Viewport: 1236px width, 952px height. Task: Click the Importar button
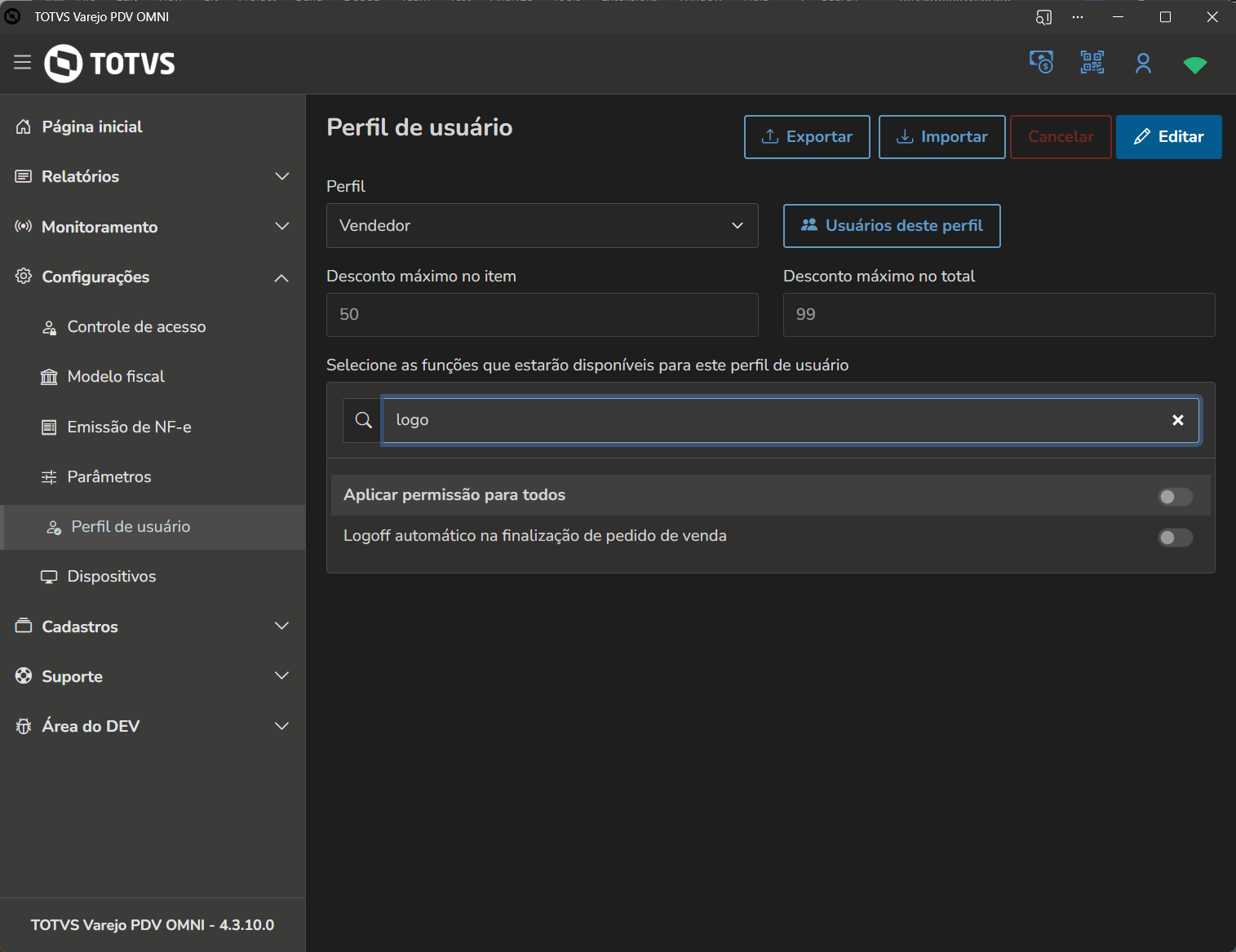942,137
